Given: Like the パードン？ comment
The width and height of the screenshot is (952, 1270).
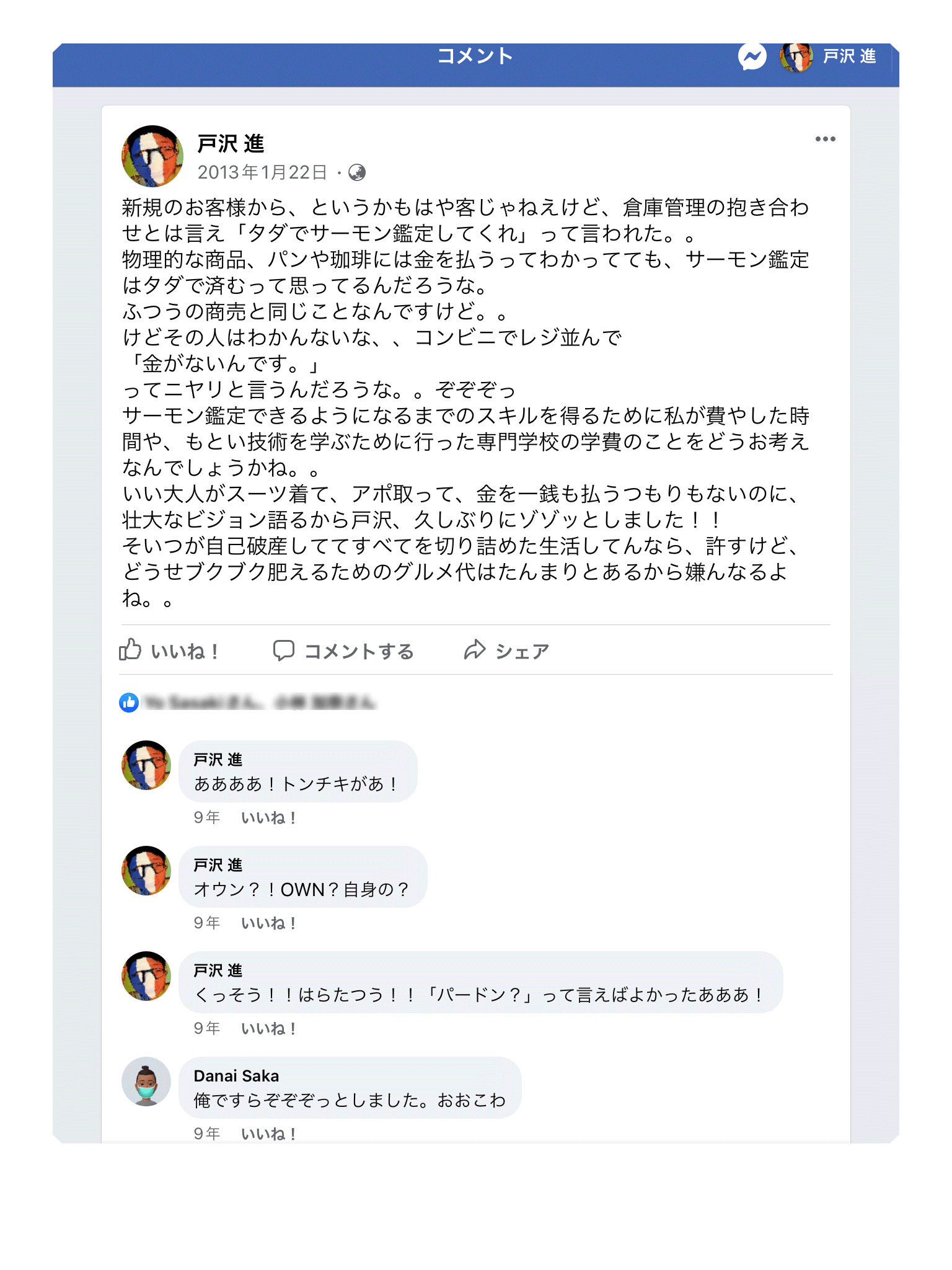Looking at the screenshot, I should click(268, 1029).
